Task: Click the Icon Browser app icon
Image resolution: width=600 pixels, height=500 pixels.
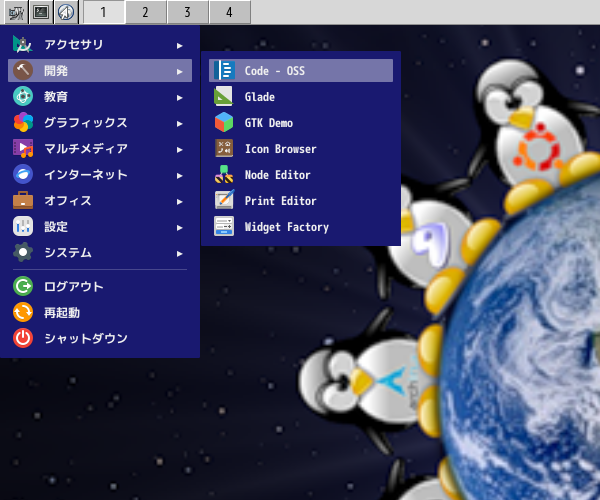Action: tap(224, 148)
